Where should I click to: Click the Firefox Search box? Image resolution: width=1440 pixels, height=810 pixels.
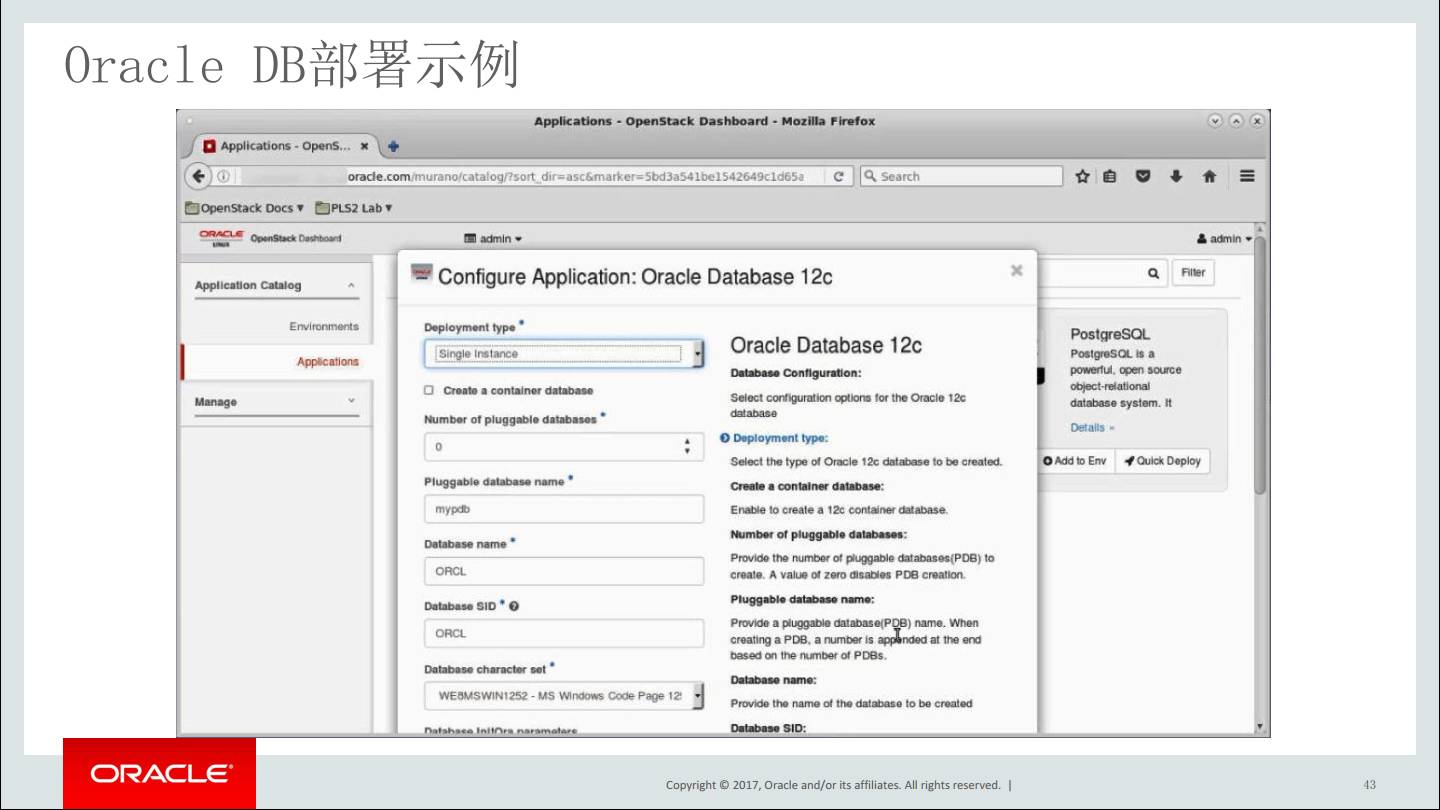click(961, 176)
